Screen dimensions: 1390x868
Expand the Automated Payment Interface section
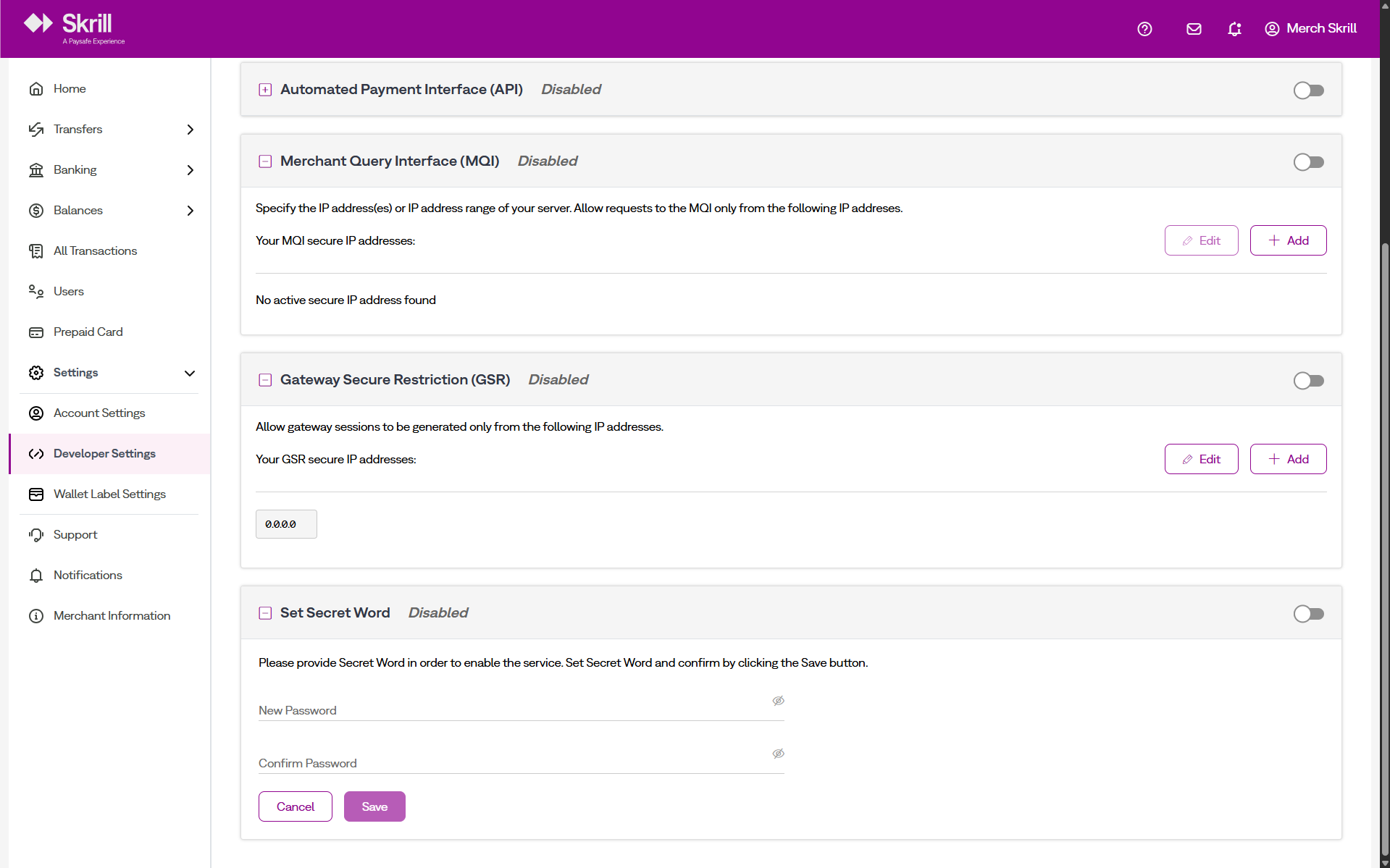tap(265, 90)
